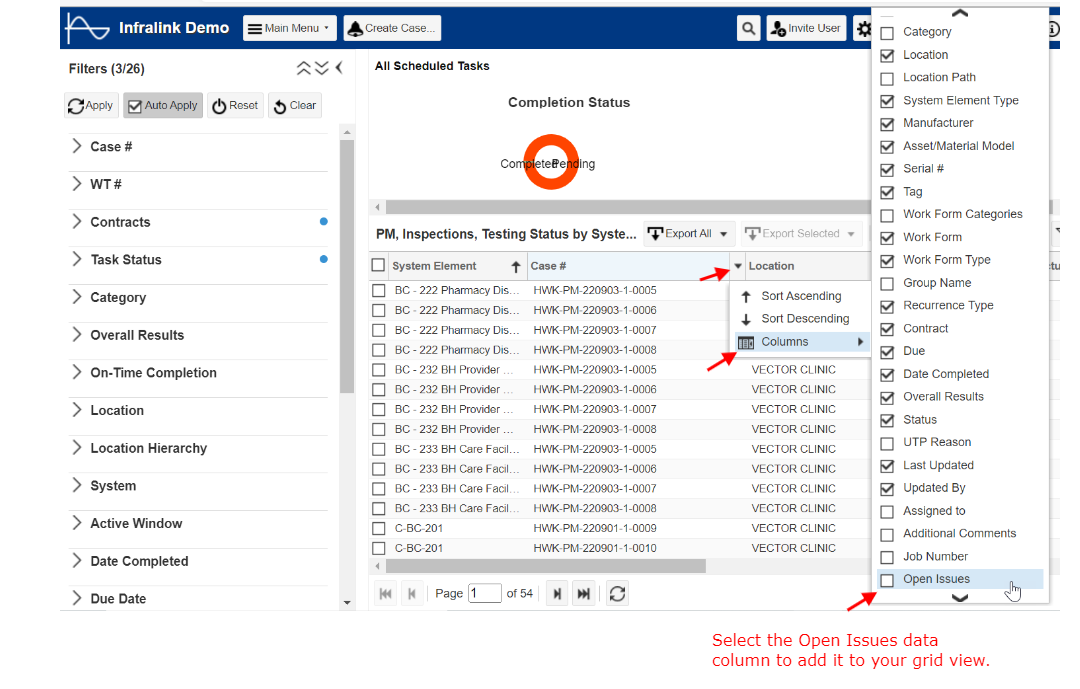Collapse all filters double-chevron up icon

click(x=304, y=68)
